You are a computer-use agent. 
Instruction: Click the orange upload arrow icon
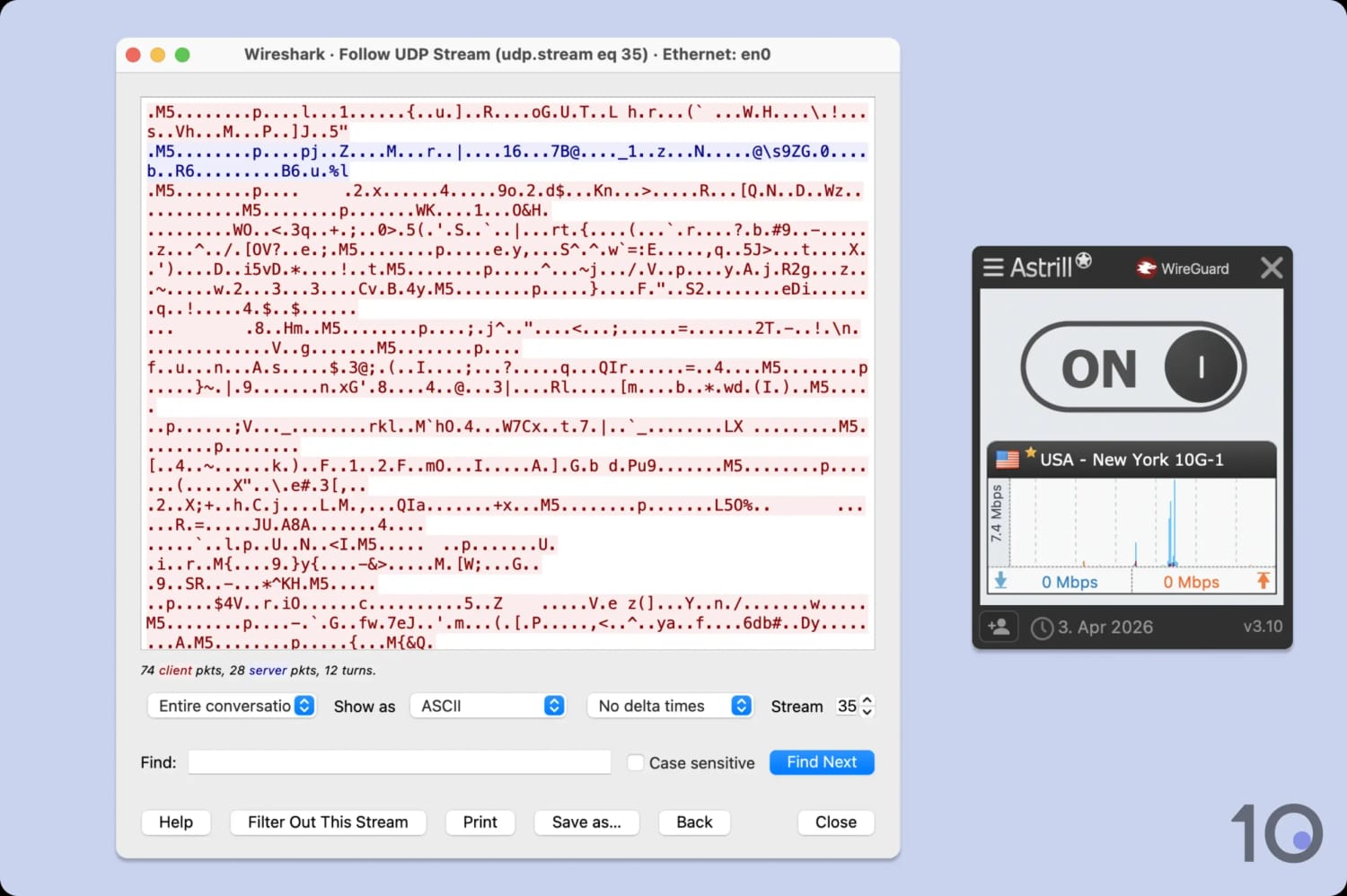click(x=1264, y=581)
